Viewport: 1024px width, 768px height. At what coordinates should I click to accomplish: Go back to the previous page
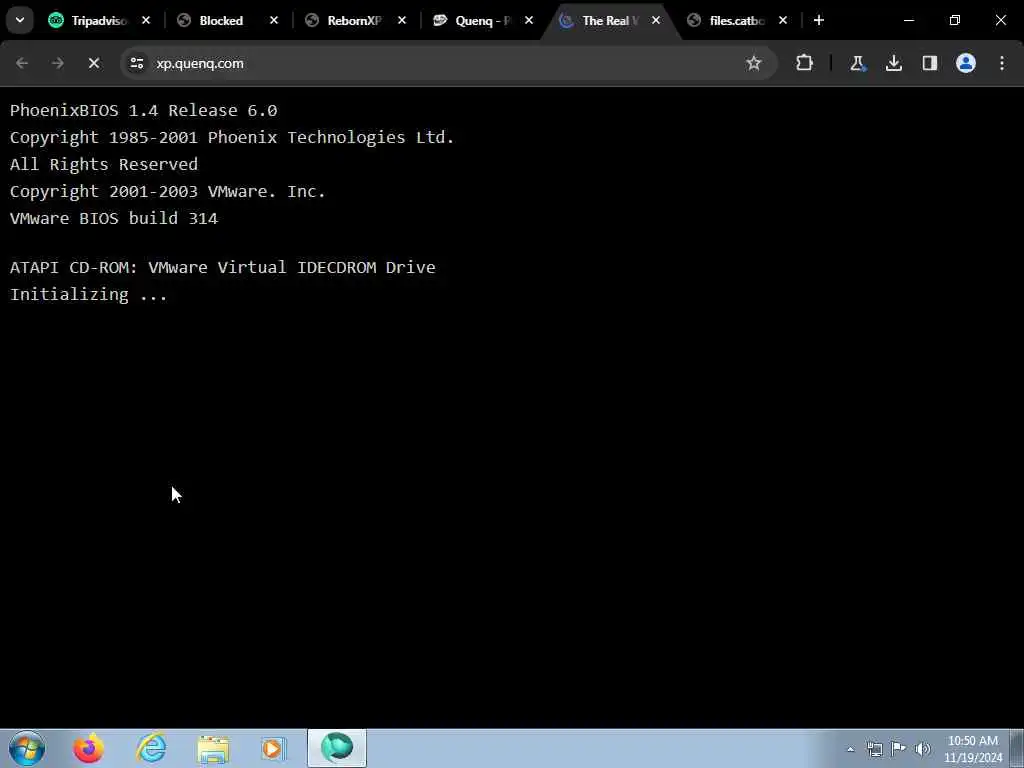(x=22, y=63)
